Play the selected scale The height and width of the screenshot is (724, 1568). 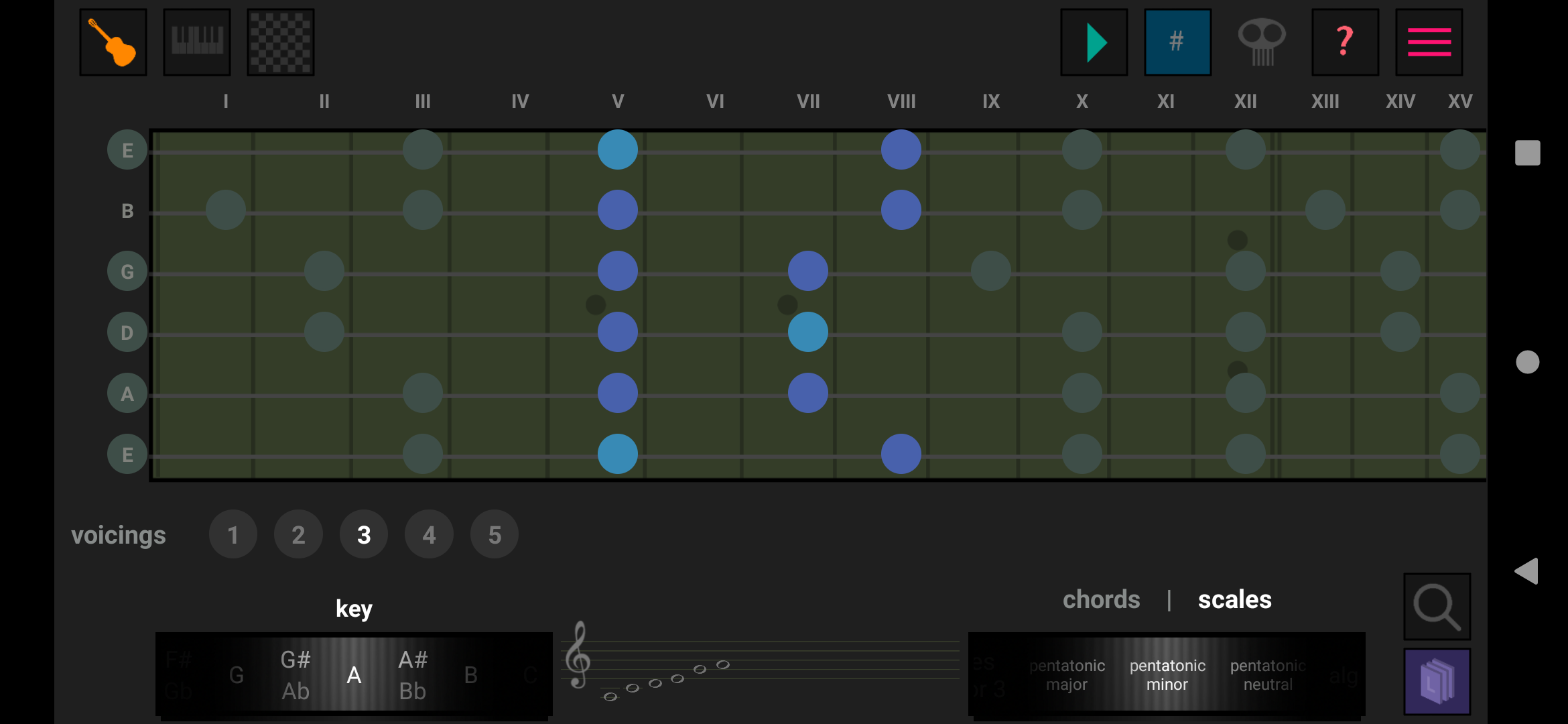click(1094, 42)
